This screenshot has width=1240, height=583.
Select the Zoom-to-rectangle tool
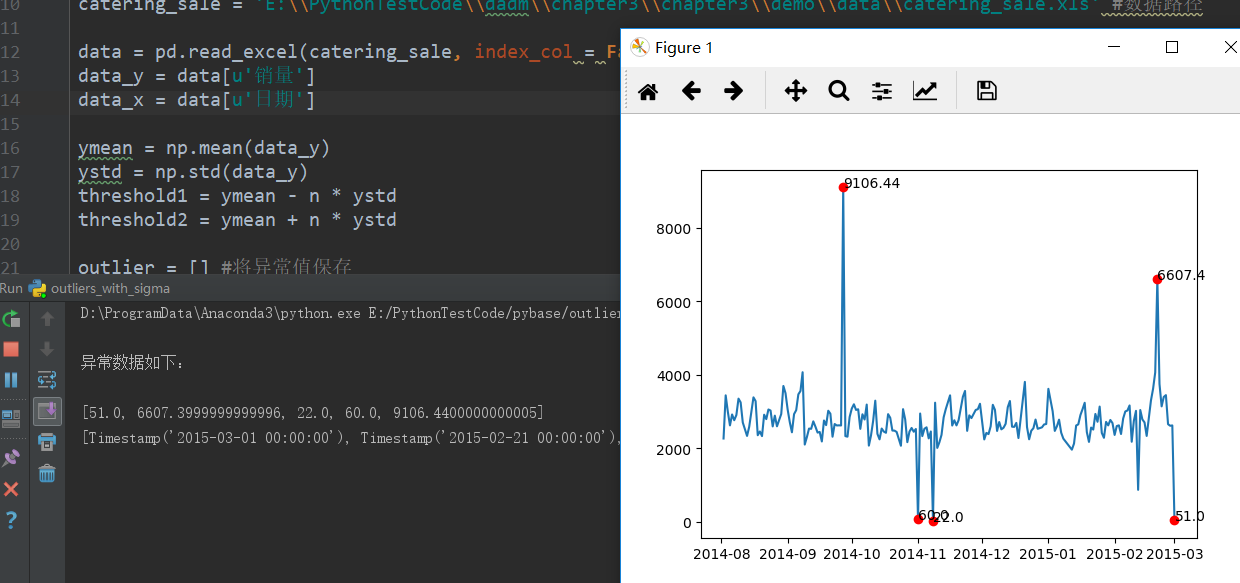[839, 90]
